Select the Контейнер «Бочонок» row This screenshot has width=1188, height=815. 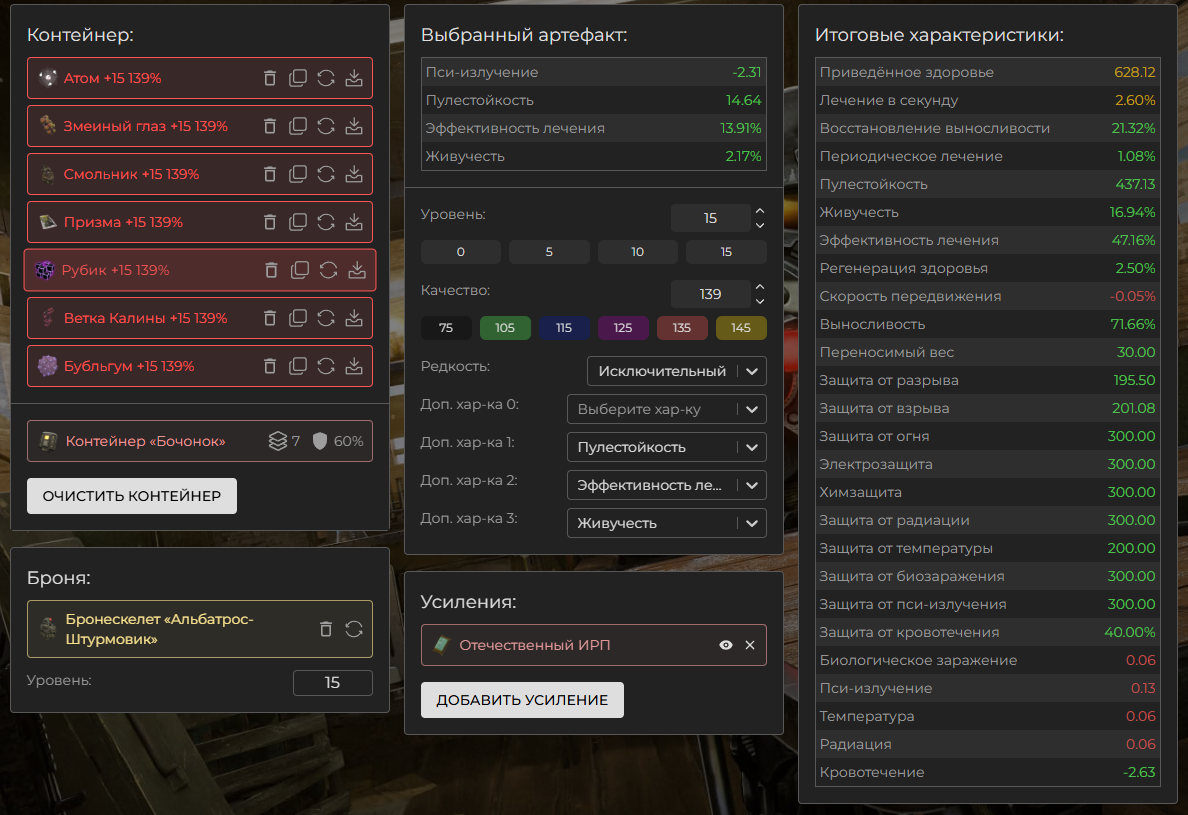point(200,441)
